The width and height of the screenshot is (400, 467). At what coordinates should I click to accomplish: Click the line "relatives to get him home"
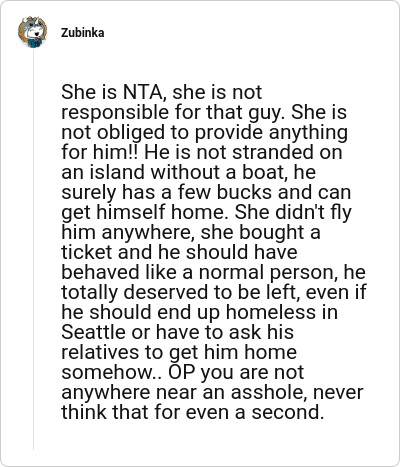click(x=179, y=352)
